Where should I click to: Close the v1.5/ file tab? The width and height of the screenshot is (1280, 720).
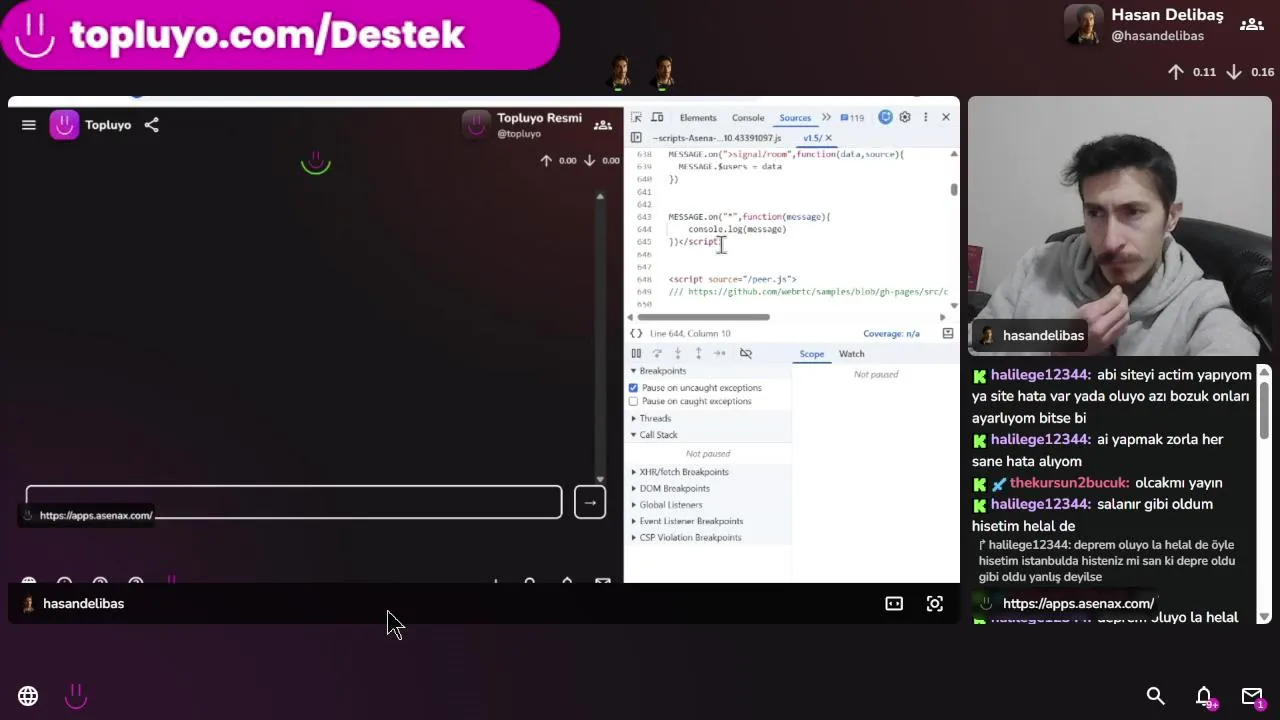click(x=828, y=138)
